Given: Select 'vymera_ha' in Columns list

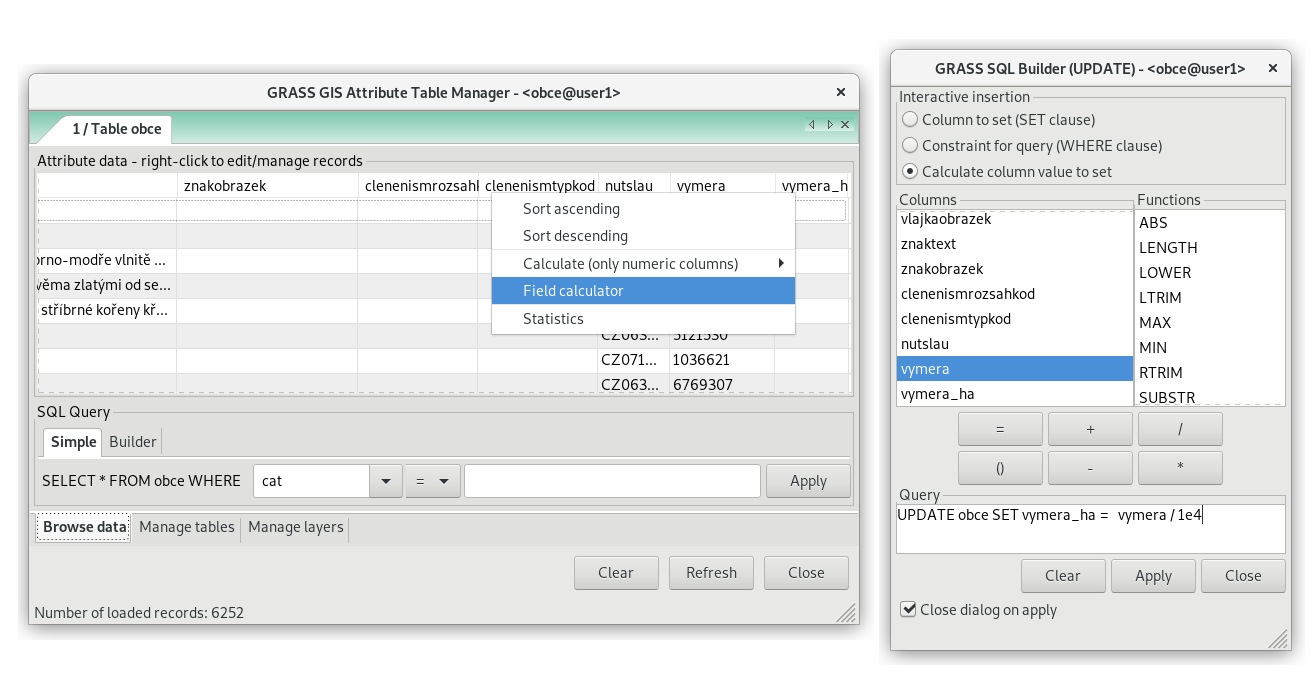Looking at the screenshot, I should point(1015,394).
